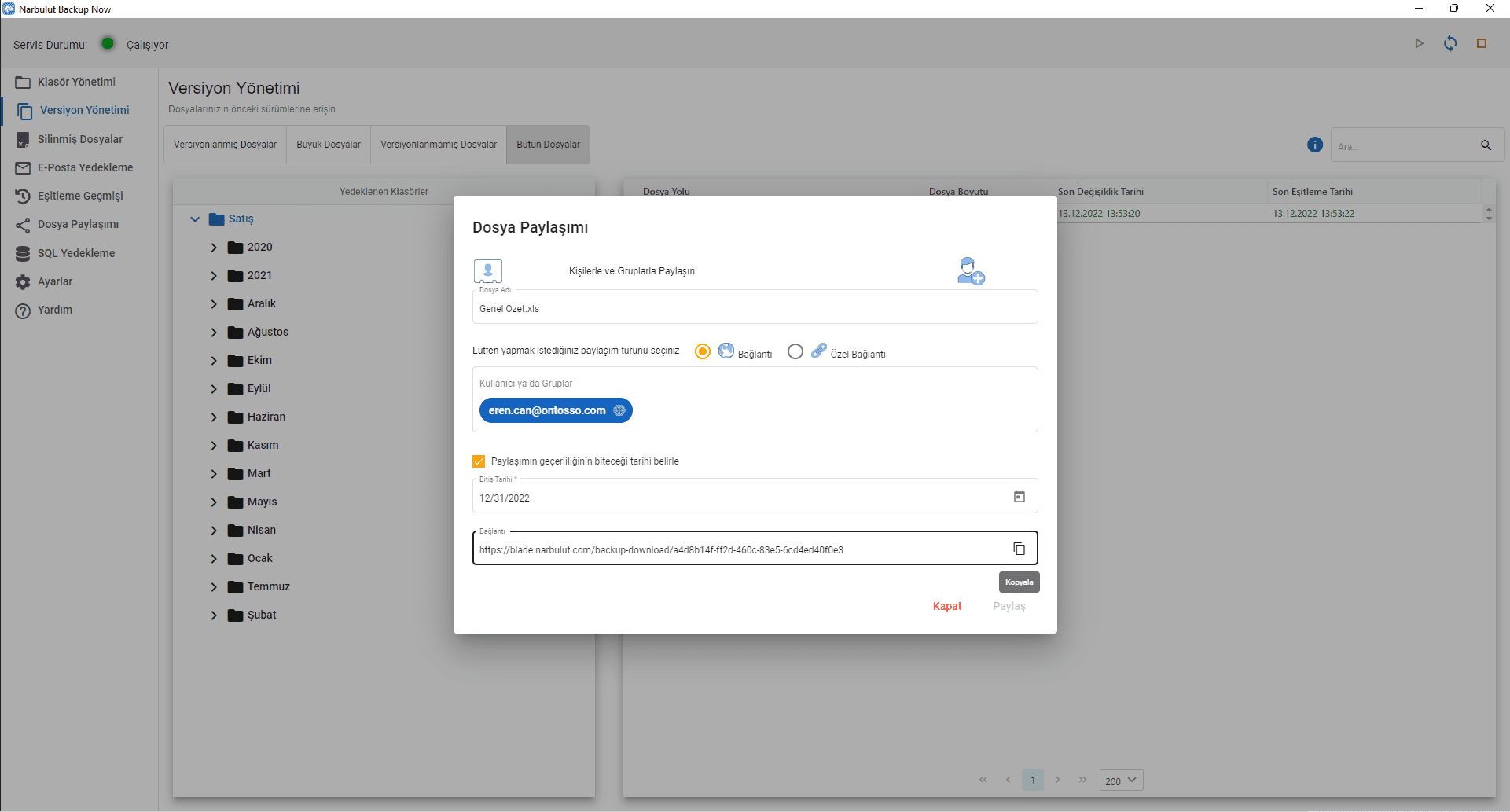The image size is (1510, 812).
Task: Expand the 2020 folder
Action: point(214,248)
